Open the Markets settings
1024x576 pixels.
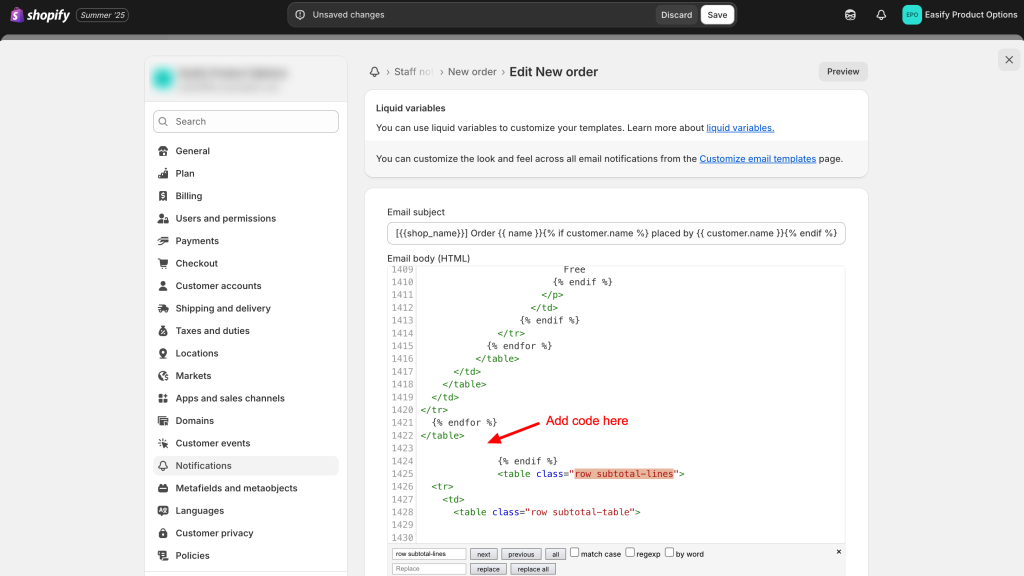246,376
